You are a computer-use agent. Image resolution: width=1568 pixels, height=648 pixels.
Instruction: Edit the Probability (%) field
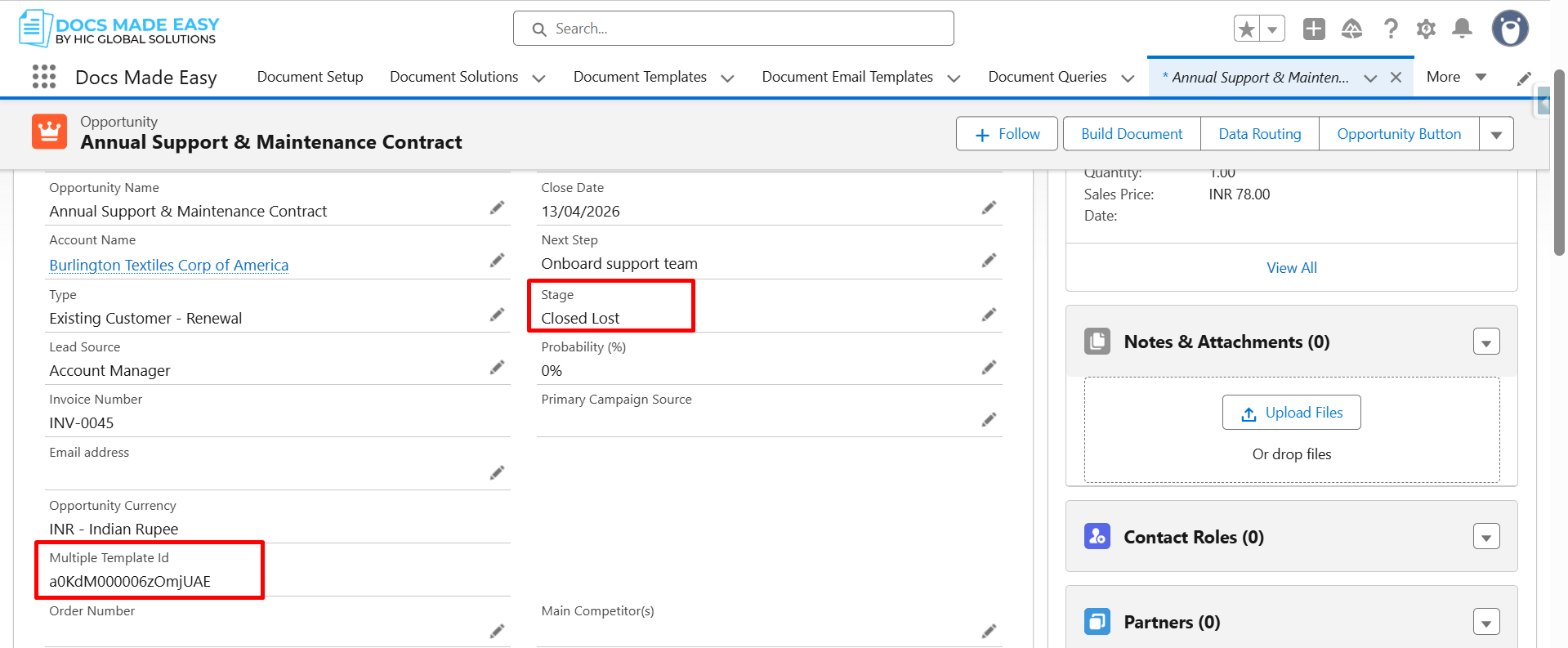click(989, 368)
